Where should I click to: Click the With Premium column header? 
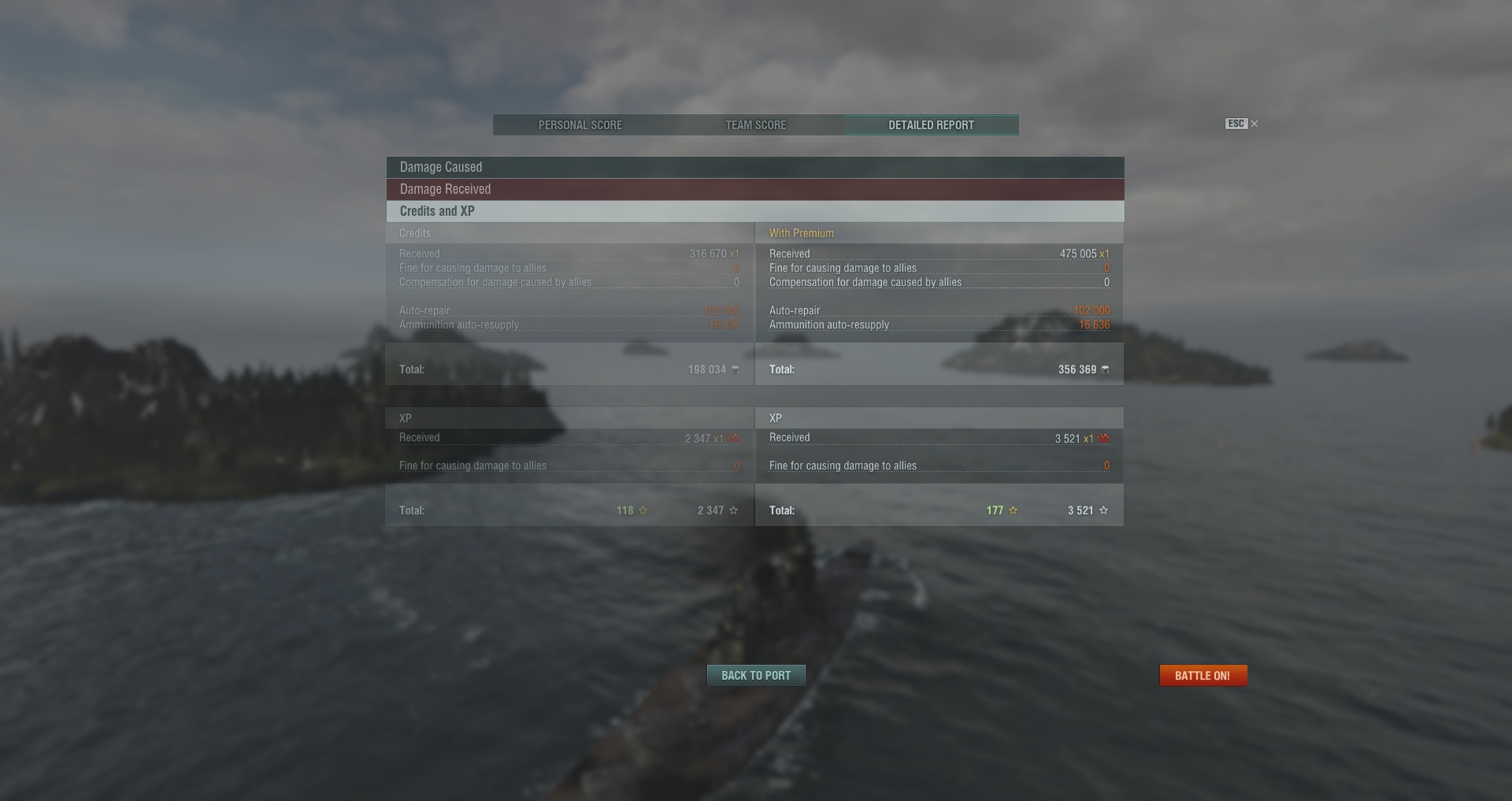click(802, 233)
